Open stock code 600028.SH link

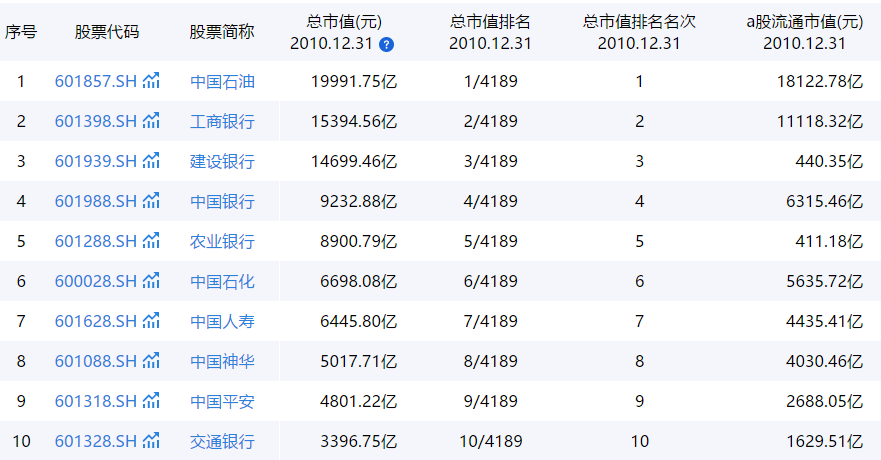point(96,281)
